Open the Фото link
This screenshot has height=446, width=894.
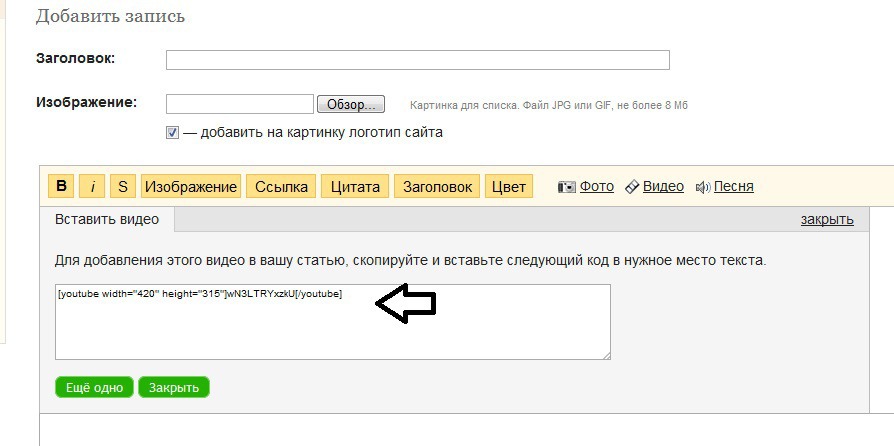[596, 186]
